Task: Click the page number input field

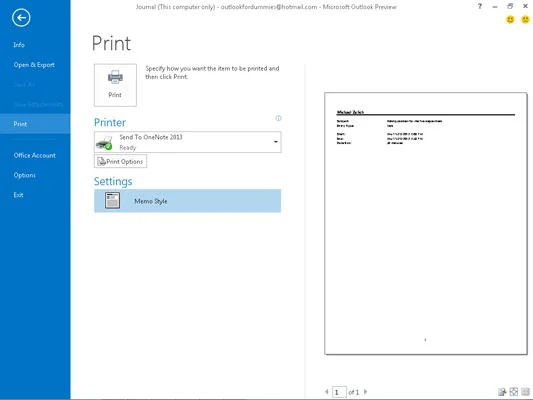Action: pyautogui.click(x=339, y=392)
